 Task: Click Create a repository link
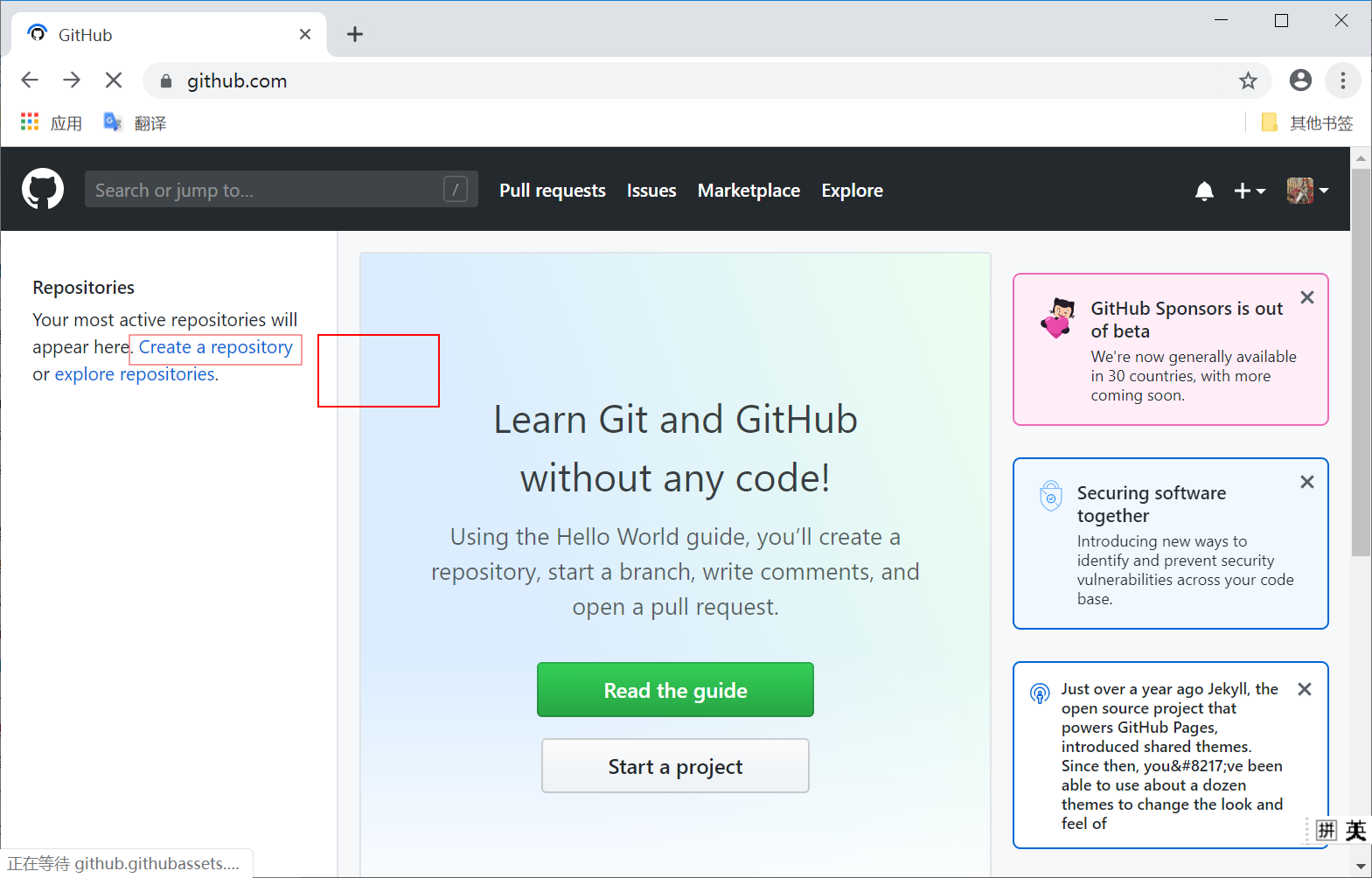point(215,347)
